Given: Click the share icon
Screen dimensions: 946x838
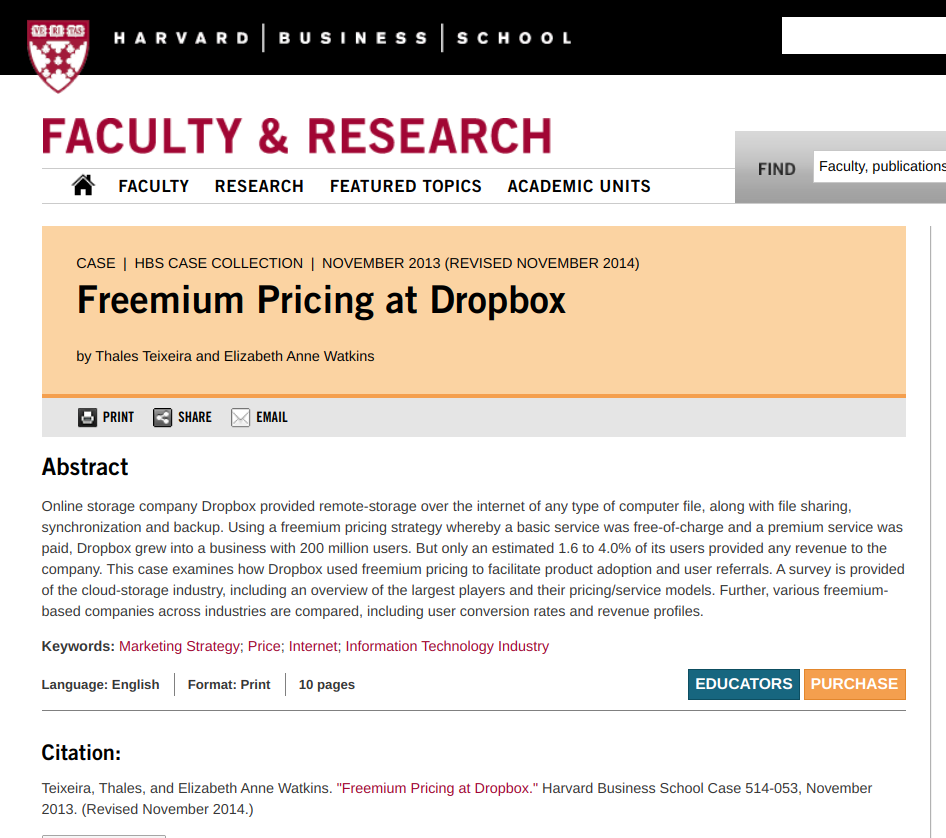Looking at the screenshot, I should point(162,417).
